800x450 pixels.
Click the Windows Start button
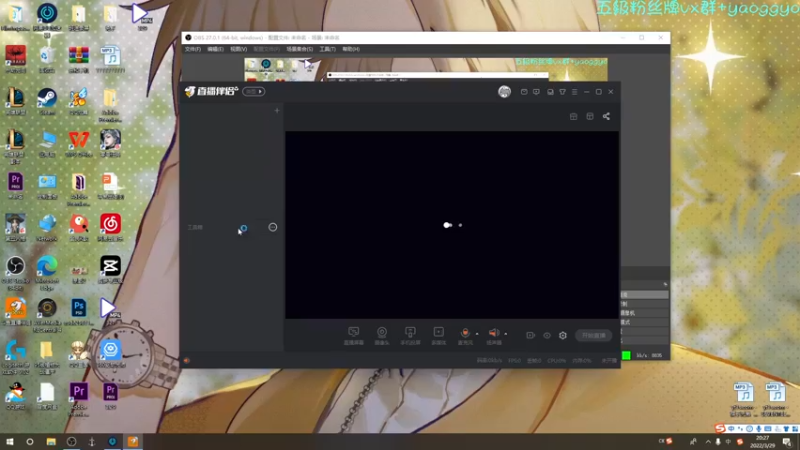pyautogui.click(x=9, y=441)
